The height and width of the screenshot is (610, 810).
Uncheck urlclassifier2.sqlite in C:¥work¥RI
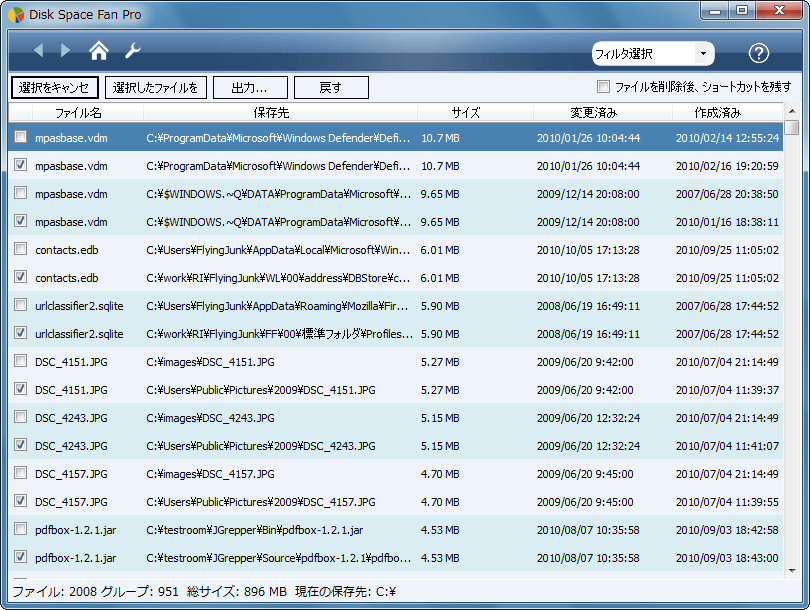(21, 333)
